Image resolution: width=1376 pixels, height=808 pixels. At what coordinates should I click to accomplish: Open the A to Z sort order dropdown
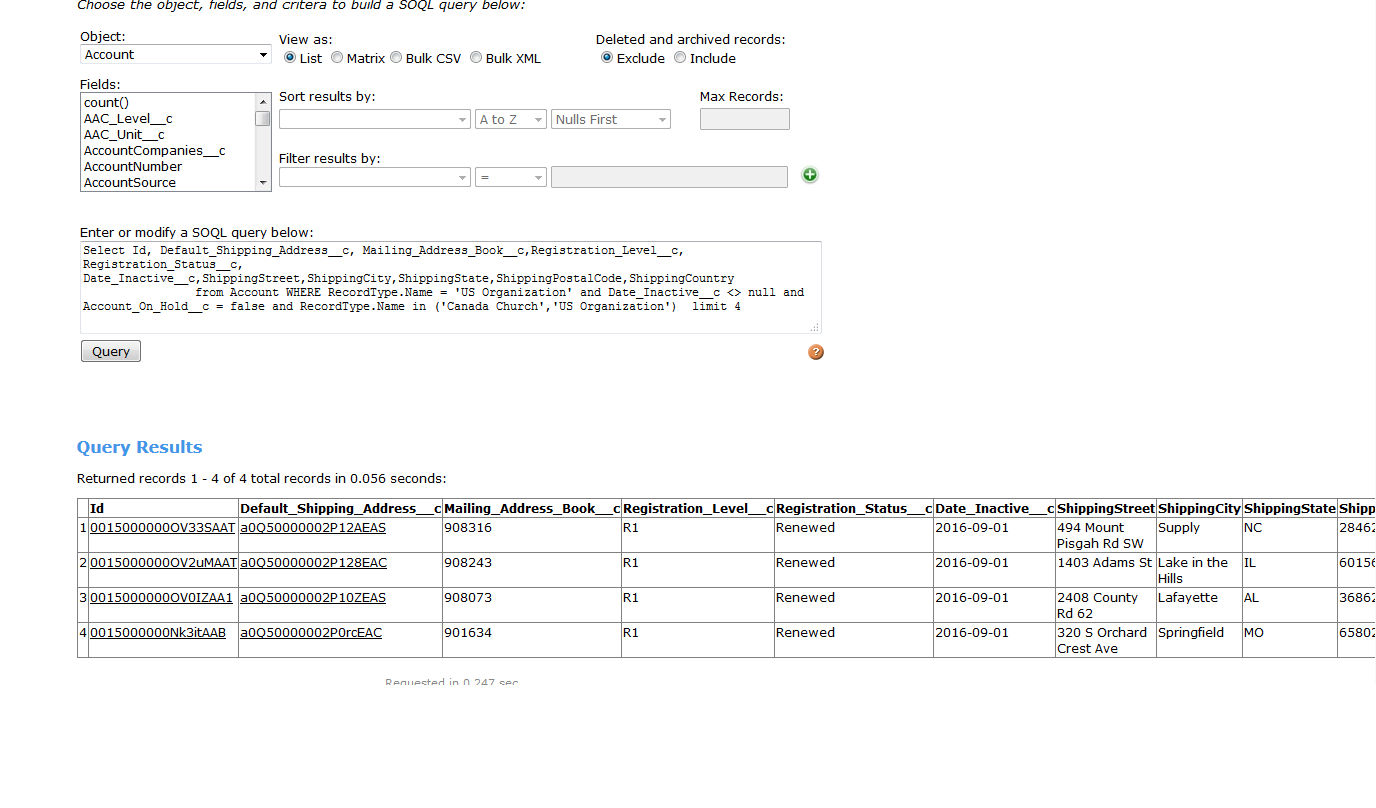click(x=510, y=120)
